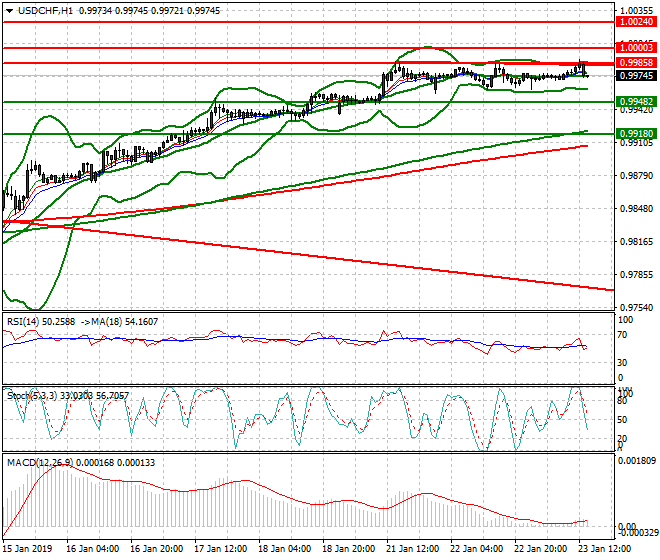Viewport: 660px width, 560px height.
Task: Click the 18 Jan 20:00 time axis label
Action: tap(349, 549)
